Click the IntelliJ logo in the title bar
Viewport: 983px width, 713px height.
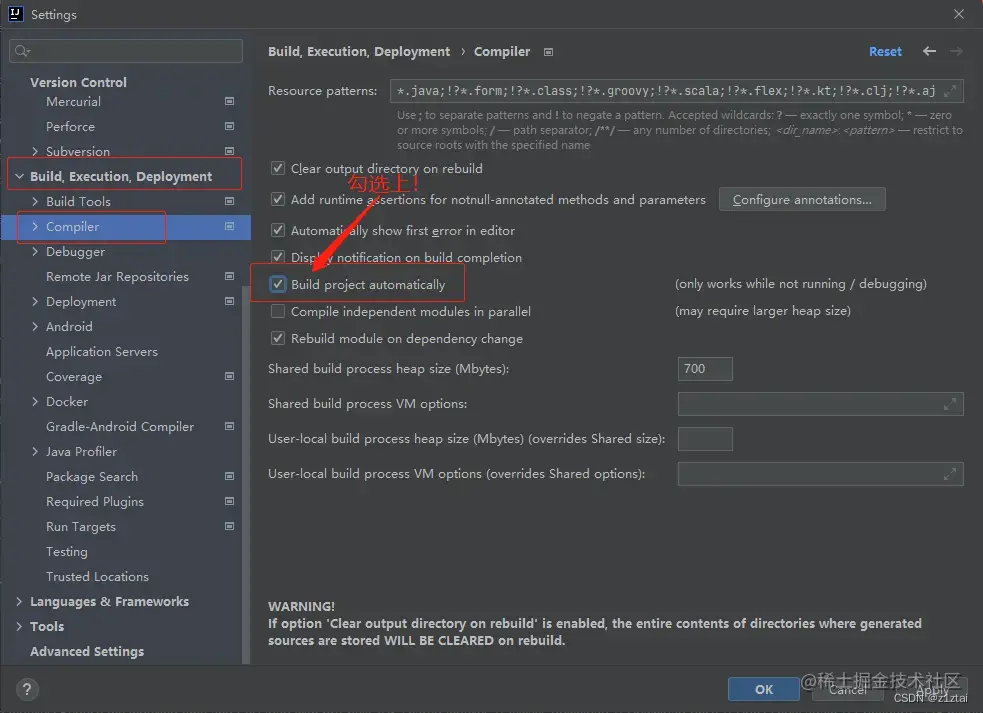click(16, 14)
